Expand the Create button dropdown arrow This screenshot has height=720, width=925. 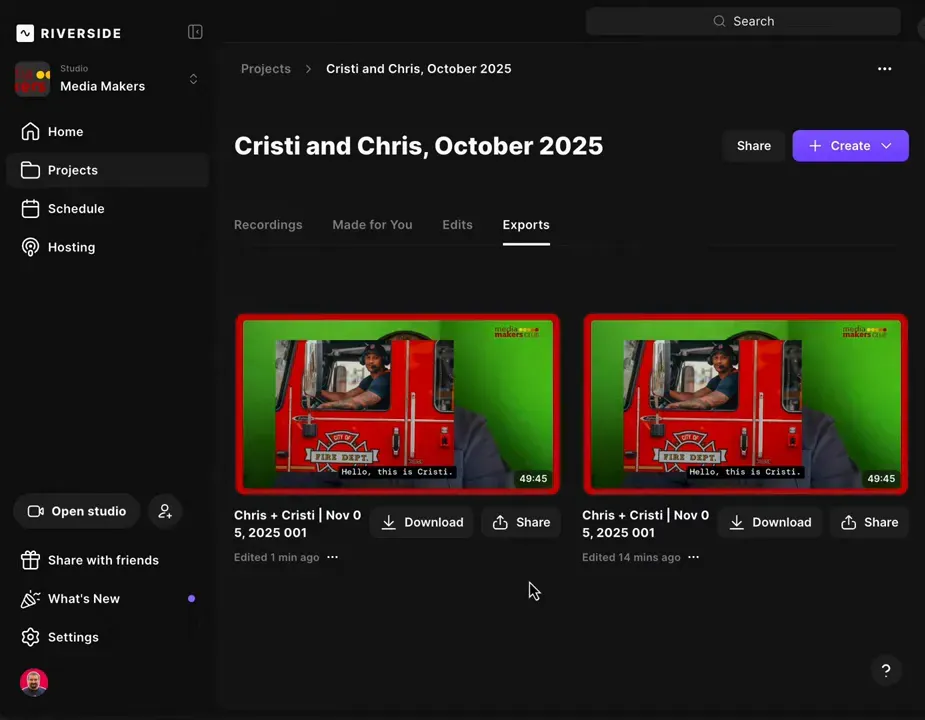point(884,145)
